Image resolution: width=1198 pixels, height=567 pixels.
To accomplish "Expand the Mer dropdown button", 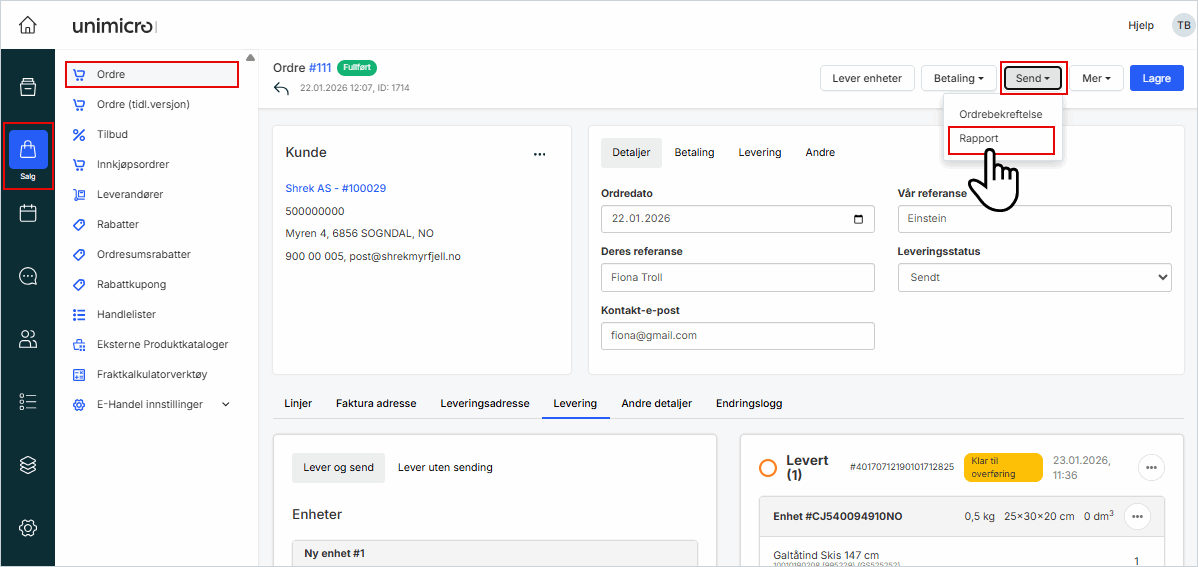I will coord(1096,78).
